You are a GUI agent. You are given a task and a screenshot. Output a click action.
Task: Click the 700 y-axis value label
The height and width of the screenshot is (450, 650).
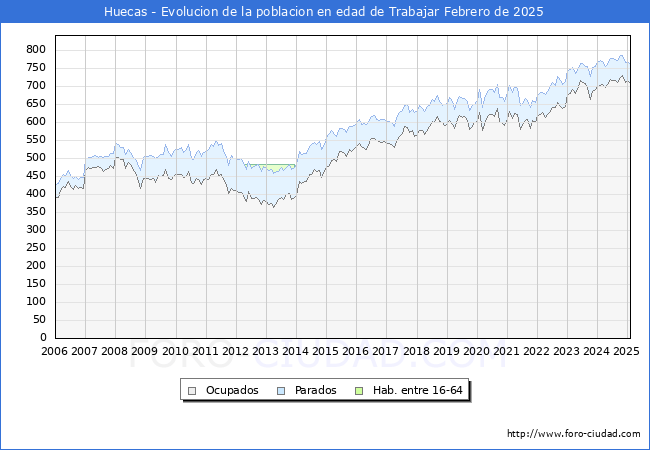click(36, 86)
